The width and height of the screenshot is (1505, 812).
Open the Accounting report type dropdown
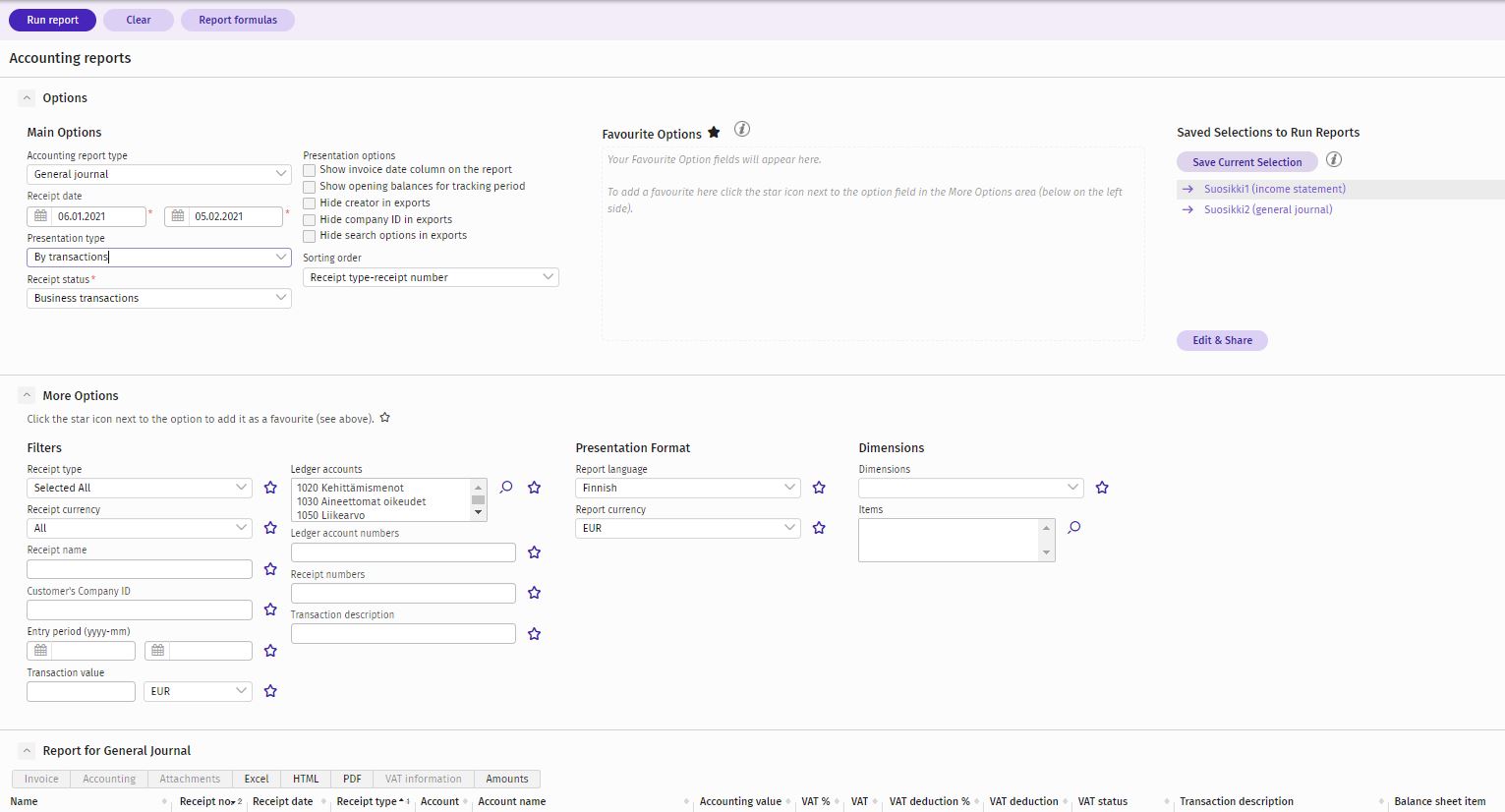[x=158, y=174]
